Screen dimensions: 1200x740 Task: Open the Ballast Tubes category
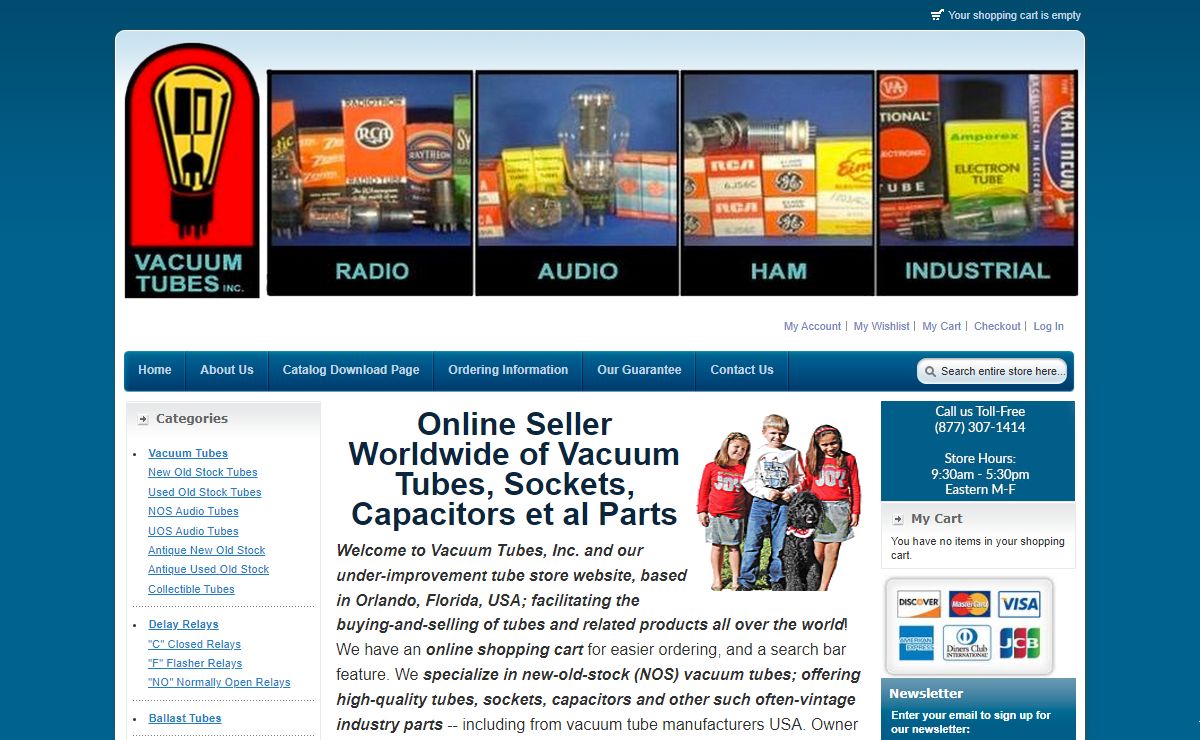point(185,718)
